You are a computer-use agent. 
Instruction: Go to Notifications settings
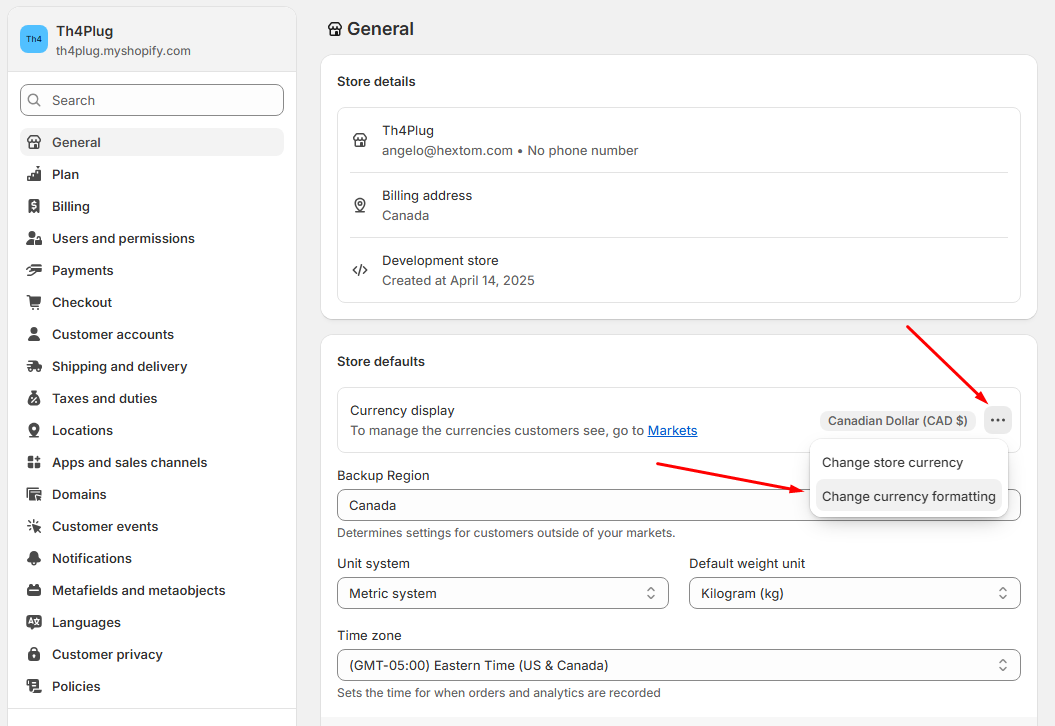tap(152, 558)
